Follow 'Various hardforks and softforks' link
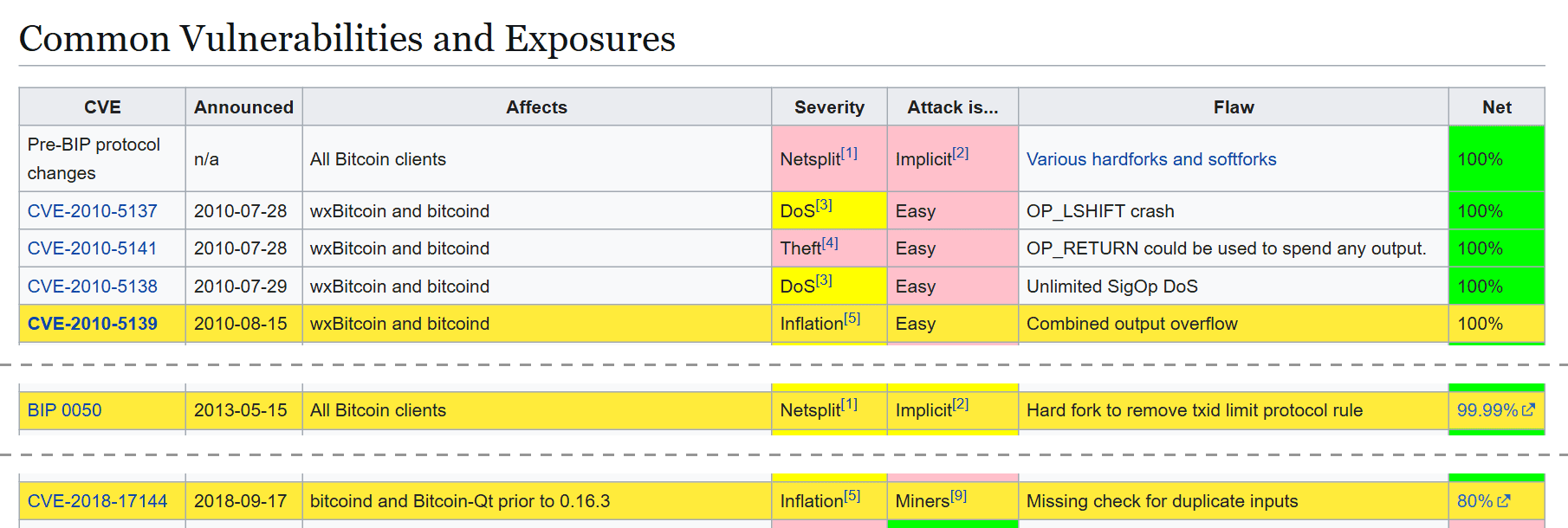Image resolution: width=1568 pixels, height=528 pixels. coord(1151,159)
